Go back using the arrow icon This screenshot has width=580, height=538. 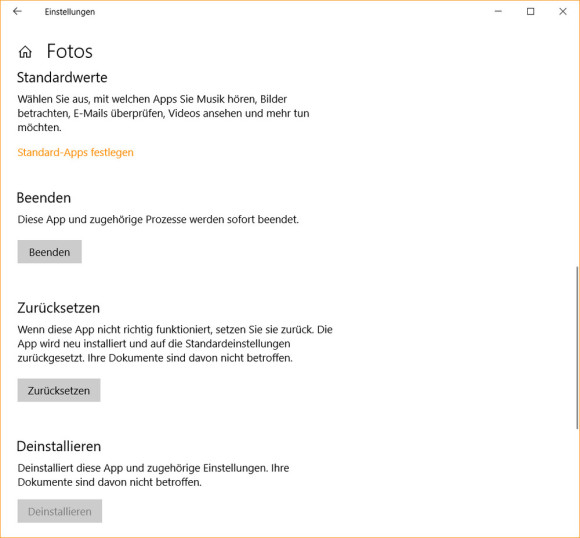(x=17, y=11)
